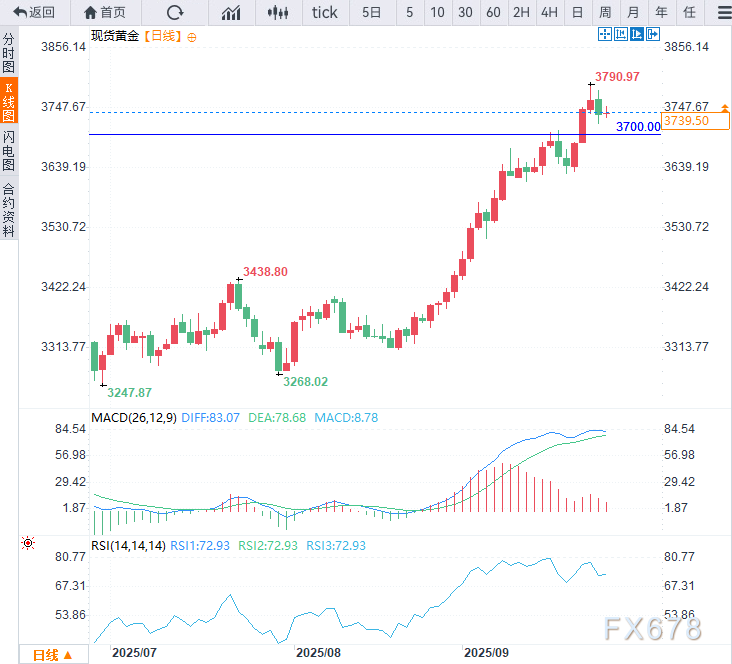This screenshot has height=664, width=732.
Task: Open the 首页 home page
Action: 105,12
